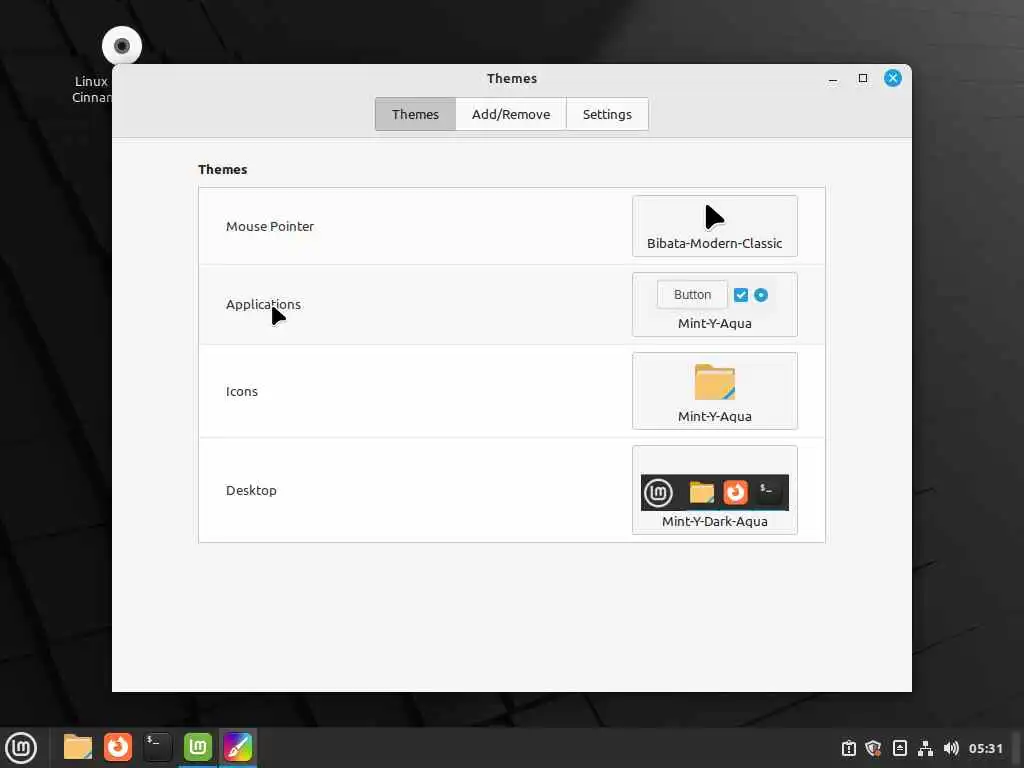
Task: Launch the file manager from the panel
Action: (78, 747)
